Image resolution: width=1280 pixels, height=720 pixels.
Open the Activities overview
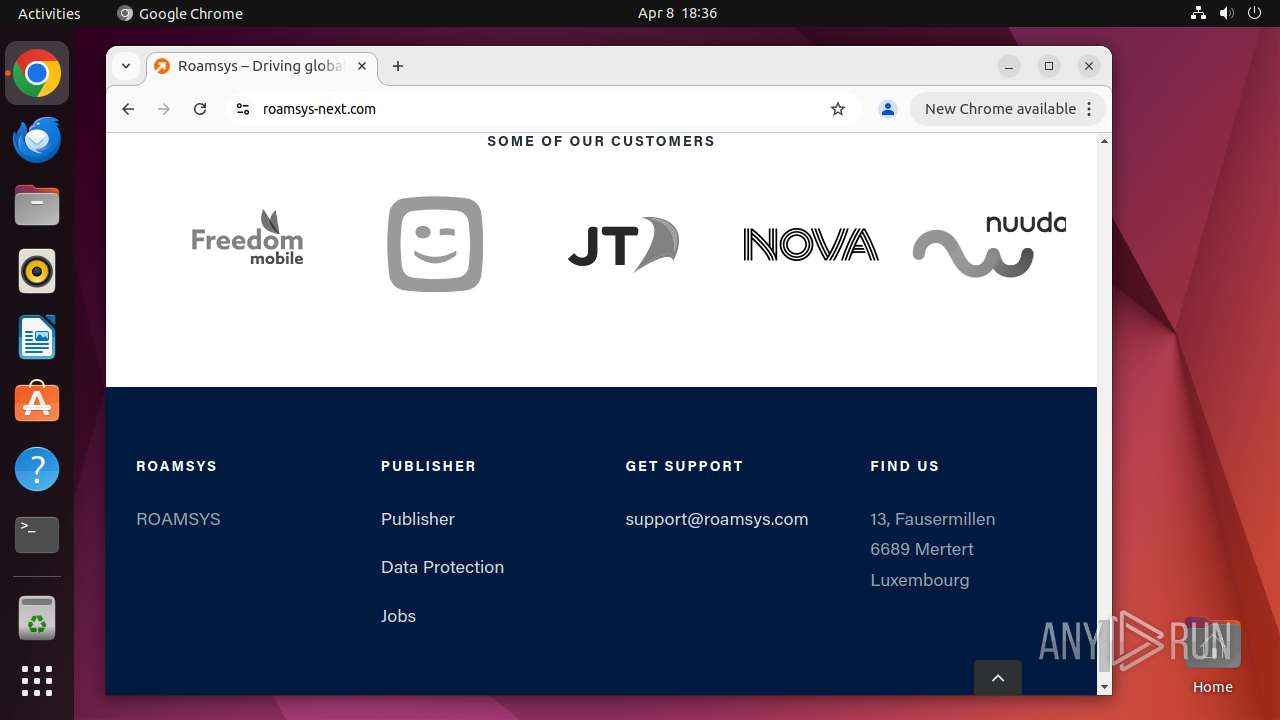click(49, 13)
